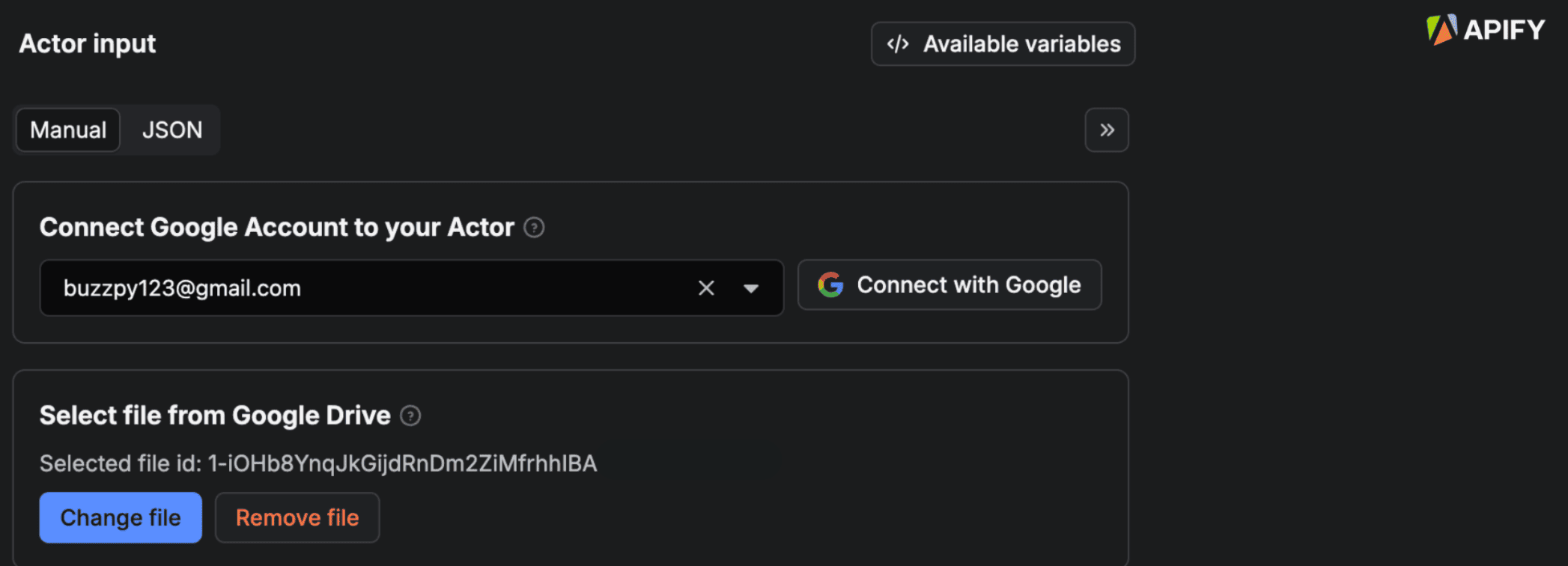Collapse the panel with the double-chevron button
Screen dimensions: 1568x566
(x=1107, y=130)
